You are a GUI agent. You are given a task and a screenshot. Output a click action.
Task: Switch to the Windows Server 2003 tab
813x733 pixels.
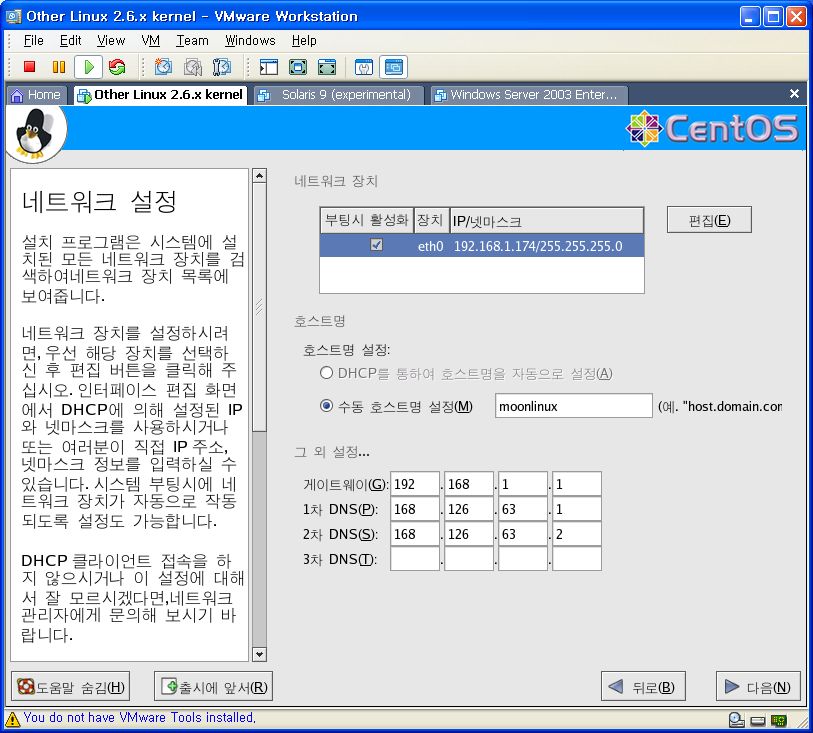(x=528, y=95)
